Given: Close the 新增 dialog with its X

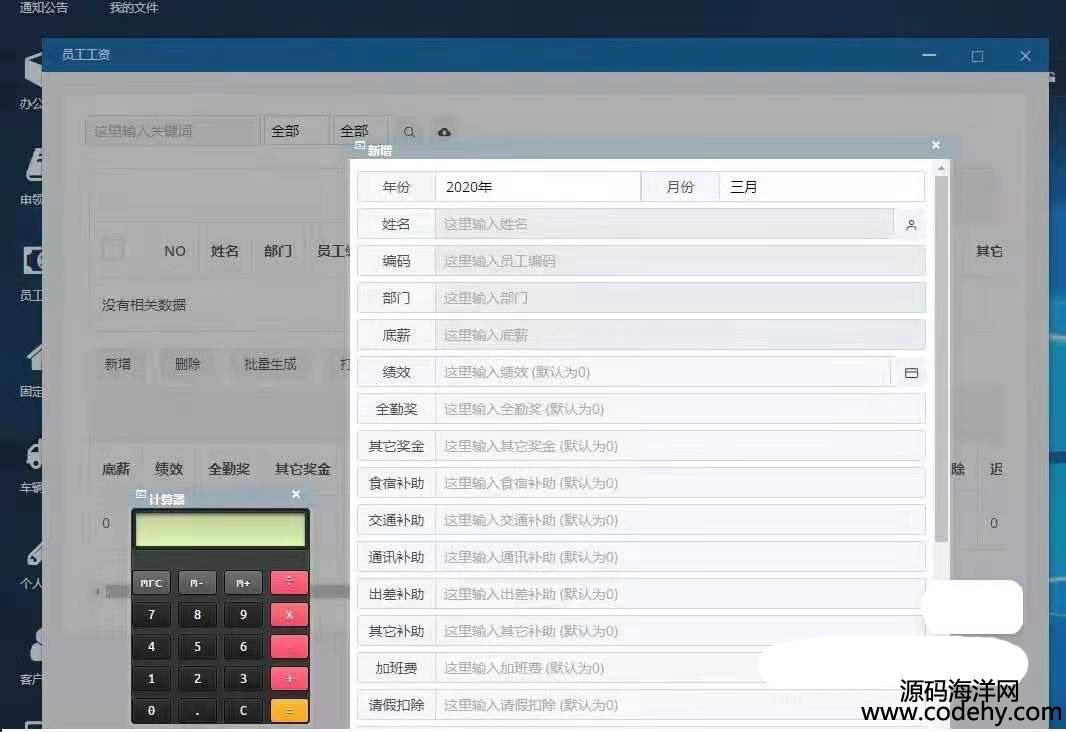Looking at the screenshot, I should coord(936,146).
